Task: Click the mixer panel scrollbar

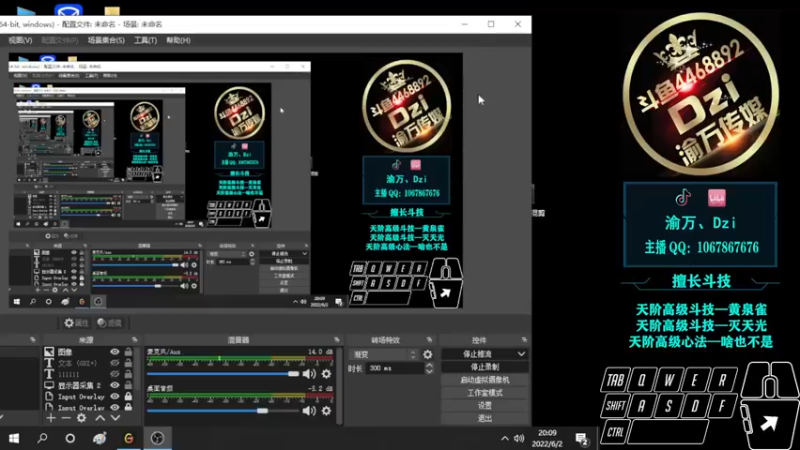Action: [339, 386]
